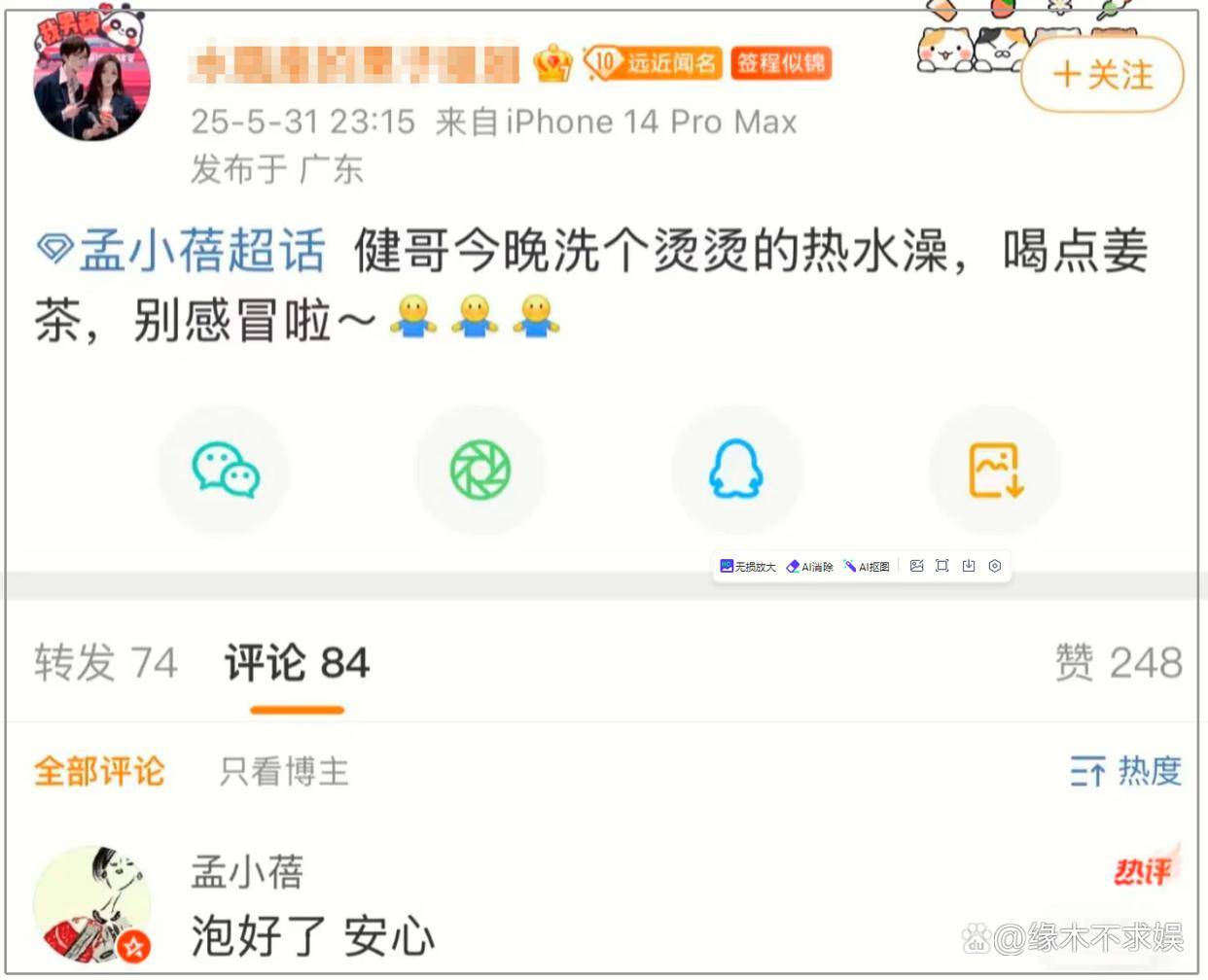Switch to 转发 74 tab
Screen dimensions: 1208x980
tap(106, 663)
